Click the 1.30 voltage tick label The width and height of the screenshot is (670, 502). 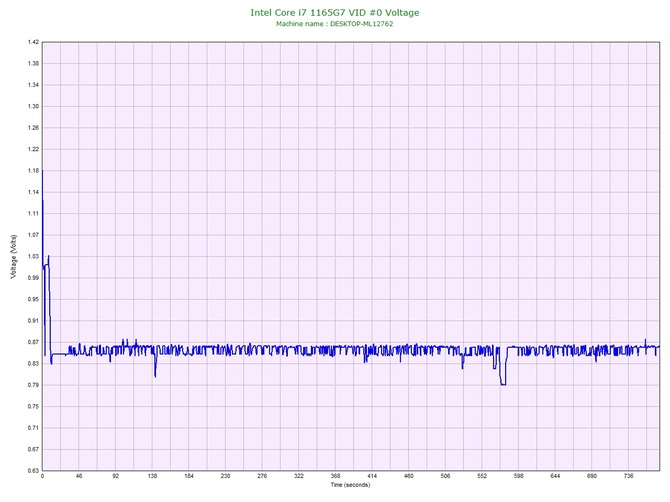tap(33, 106)
